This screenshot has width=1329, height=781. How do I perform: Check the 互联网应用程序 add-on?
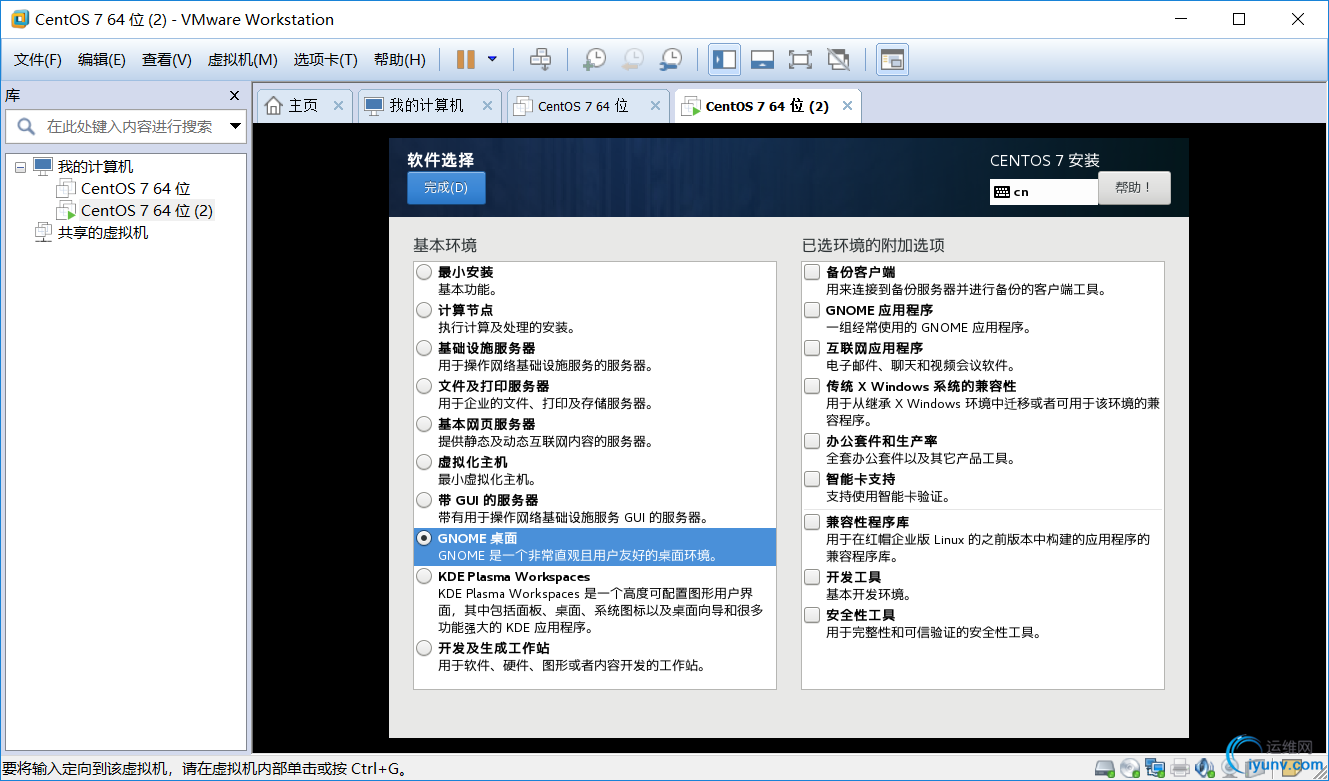[x=813, y=348]
